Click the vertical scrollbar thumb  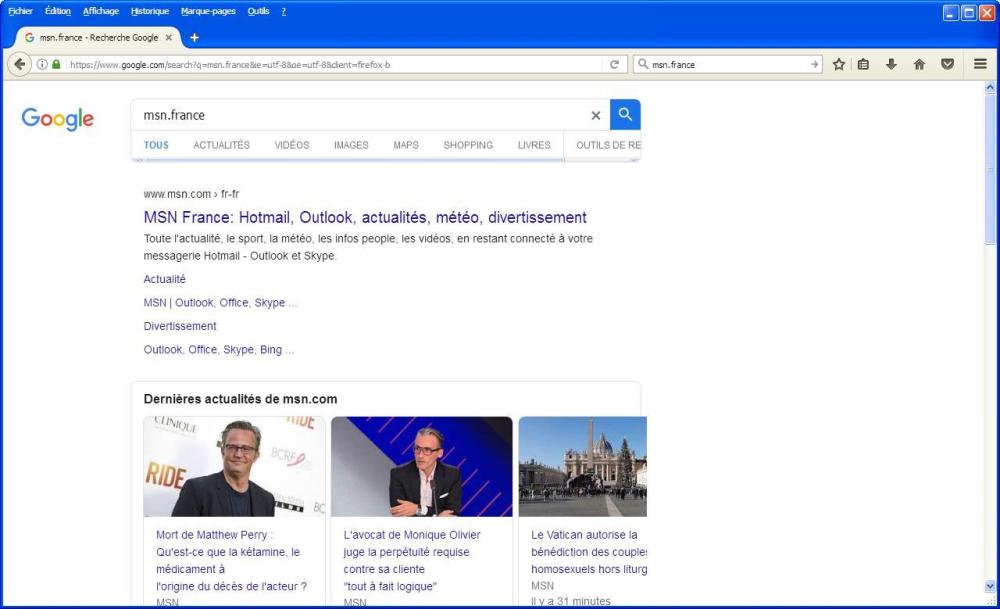click(990, 169)
